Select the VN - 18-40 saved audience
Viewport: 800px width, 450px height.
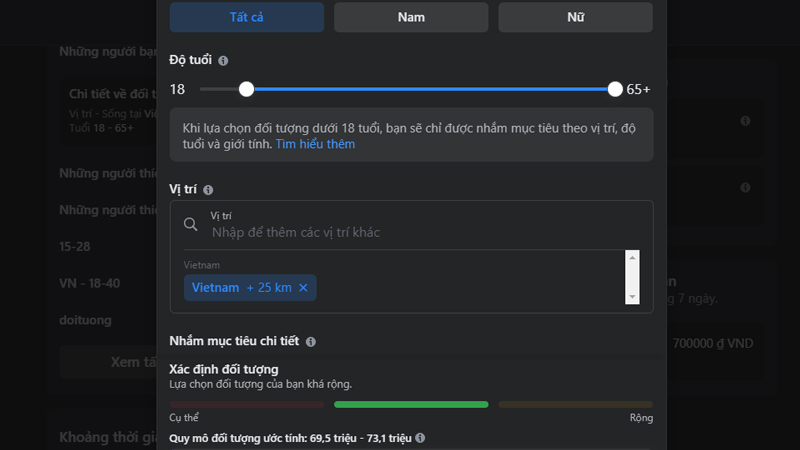[x=90, y=283]
